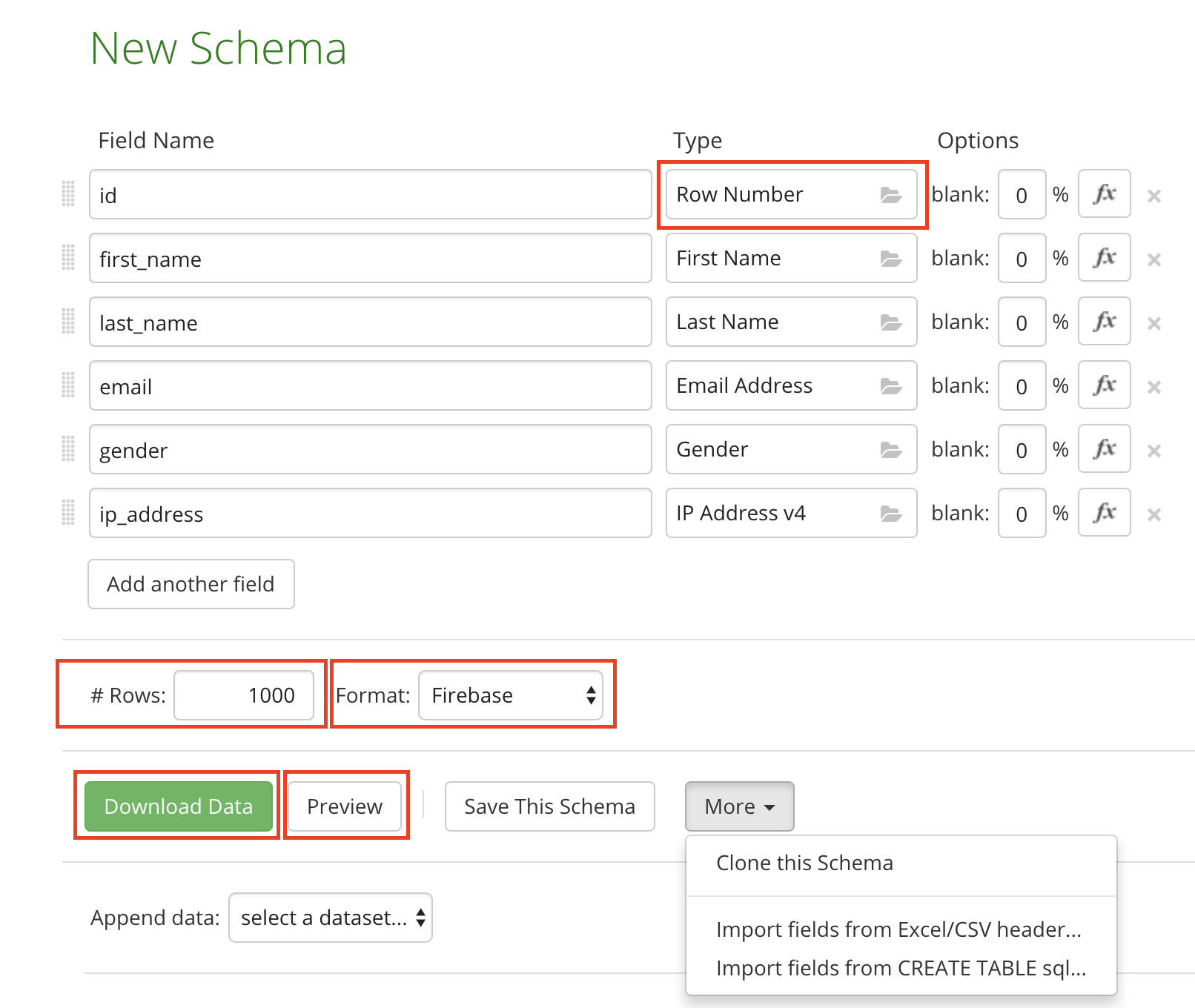Open type chooser folder icon for Last Name

click(890, 322)
